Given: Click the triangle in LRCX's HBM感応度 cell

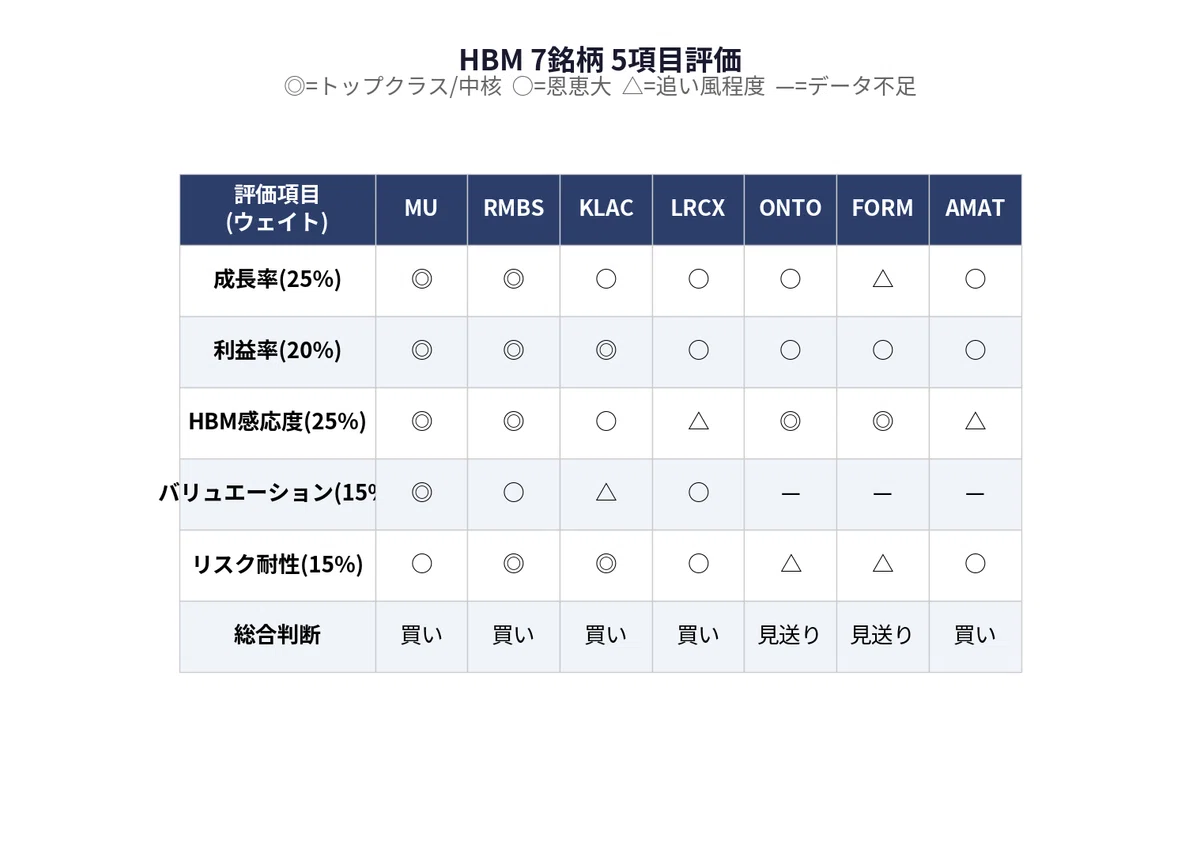Looking at the screenshot, I should point(698,421).
